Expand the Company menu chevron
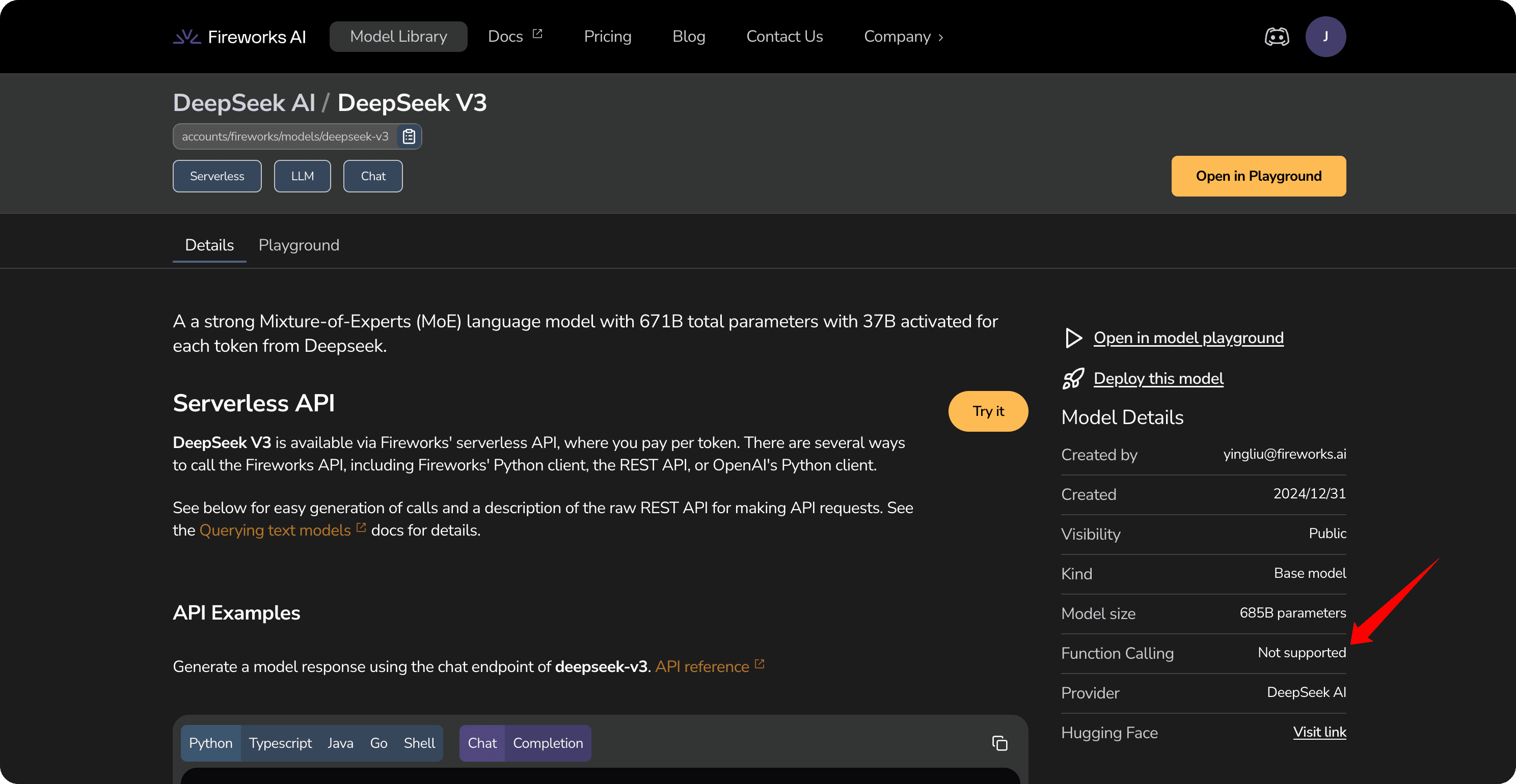The image size is (1516, 784). pos(941,38)
